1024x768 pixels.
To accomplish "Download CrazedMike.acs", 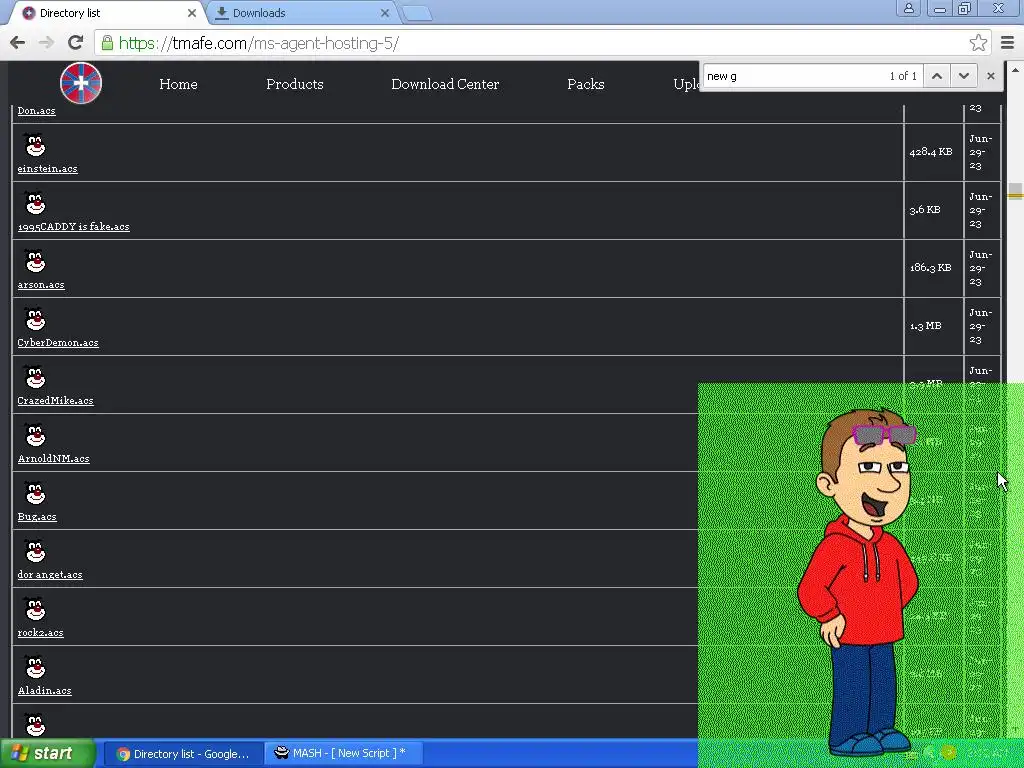I will [x=56, y=400].
